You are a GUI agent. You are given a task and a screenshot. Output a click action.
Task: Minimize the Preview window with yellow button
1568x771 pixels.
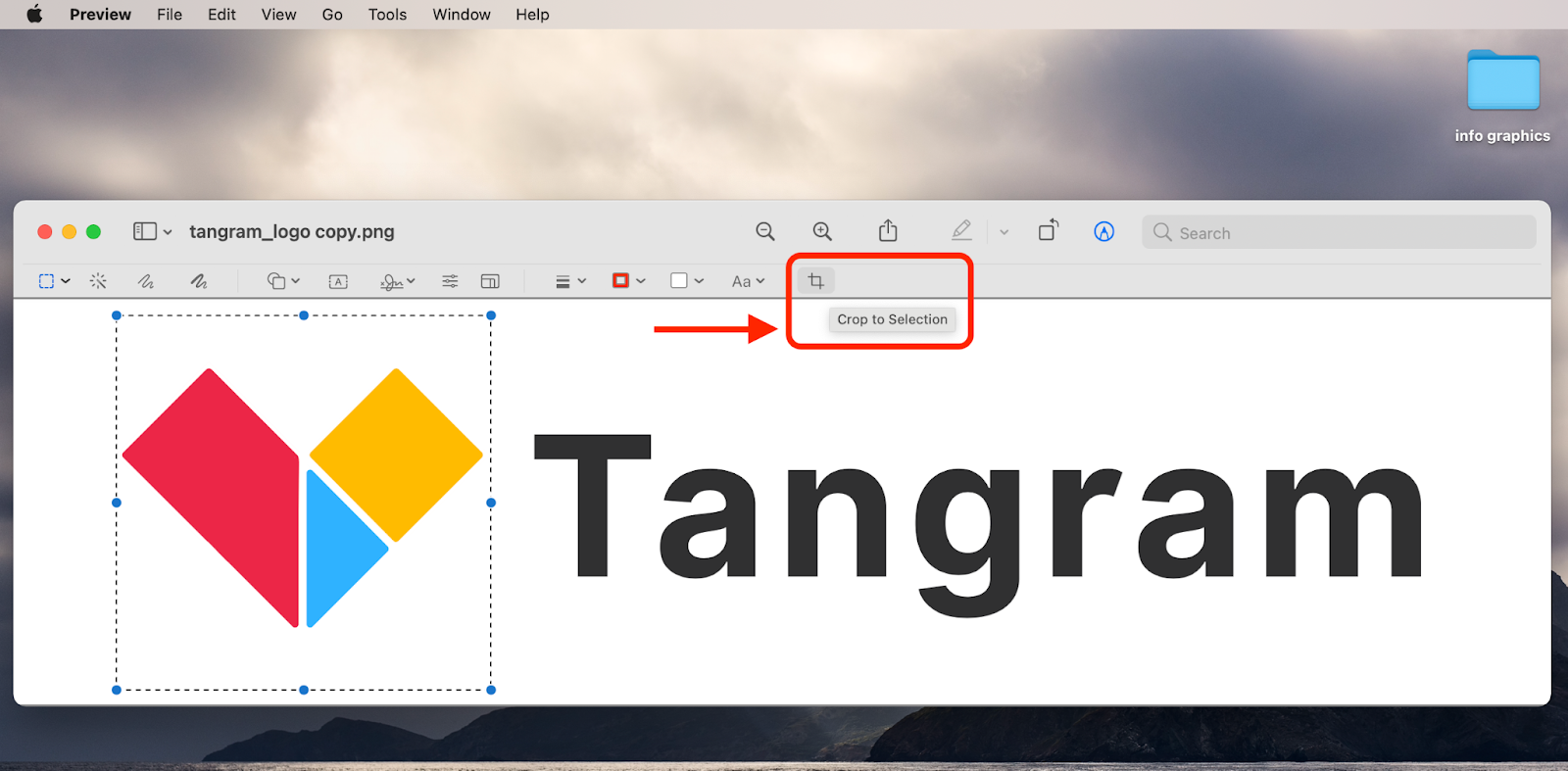click(x=70, y=232)
